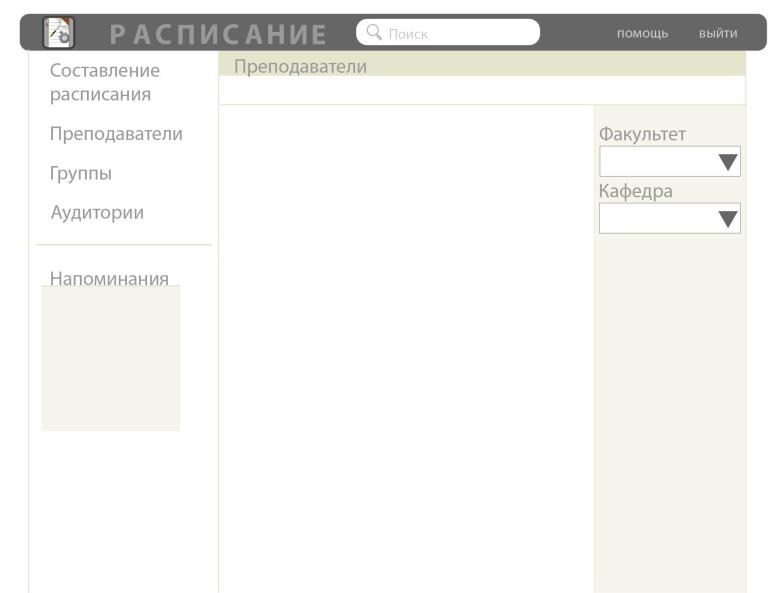The width and height of the screenshot is (783, 593).
Task: Click the РАСПИСАНИЕ title text
Action: (218, 34)
